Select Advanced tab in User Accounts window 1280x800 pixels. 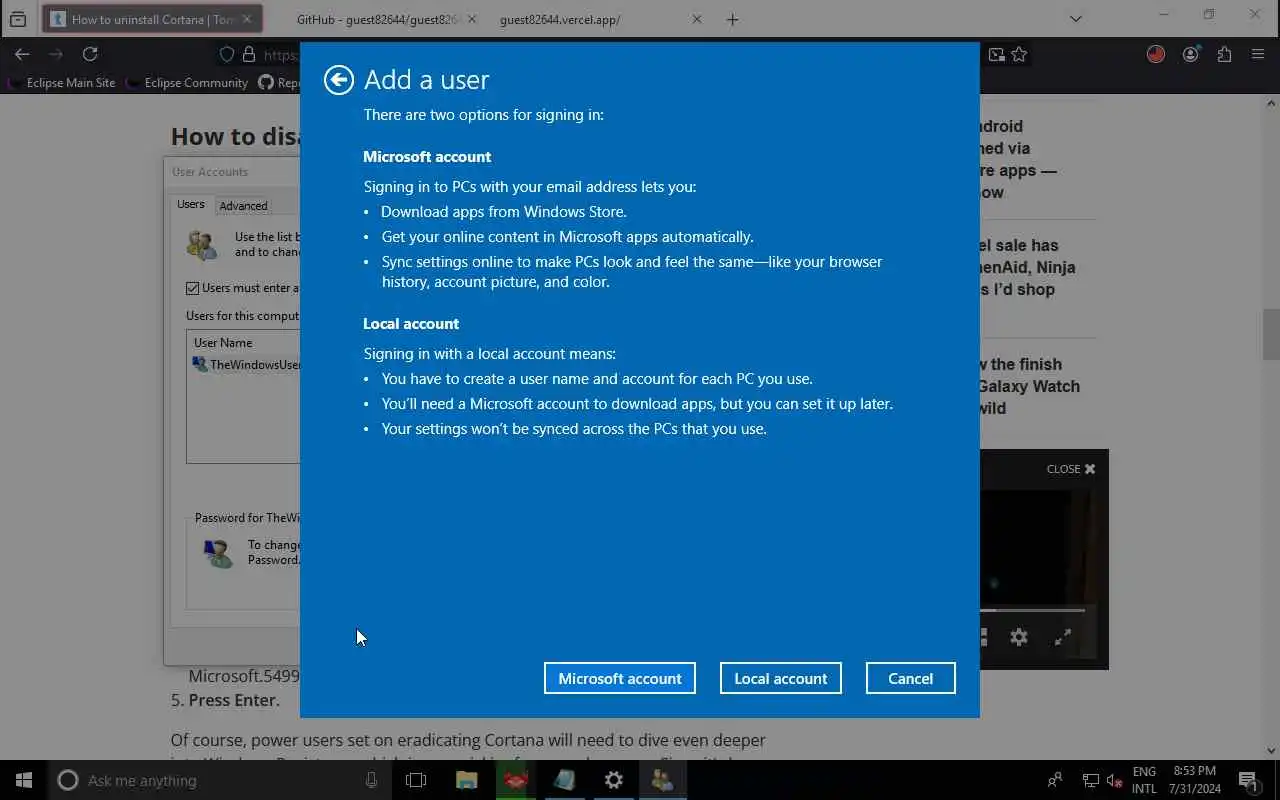243,205
